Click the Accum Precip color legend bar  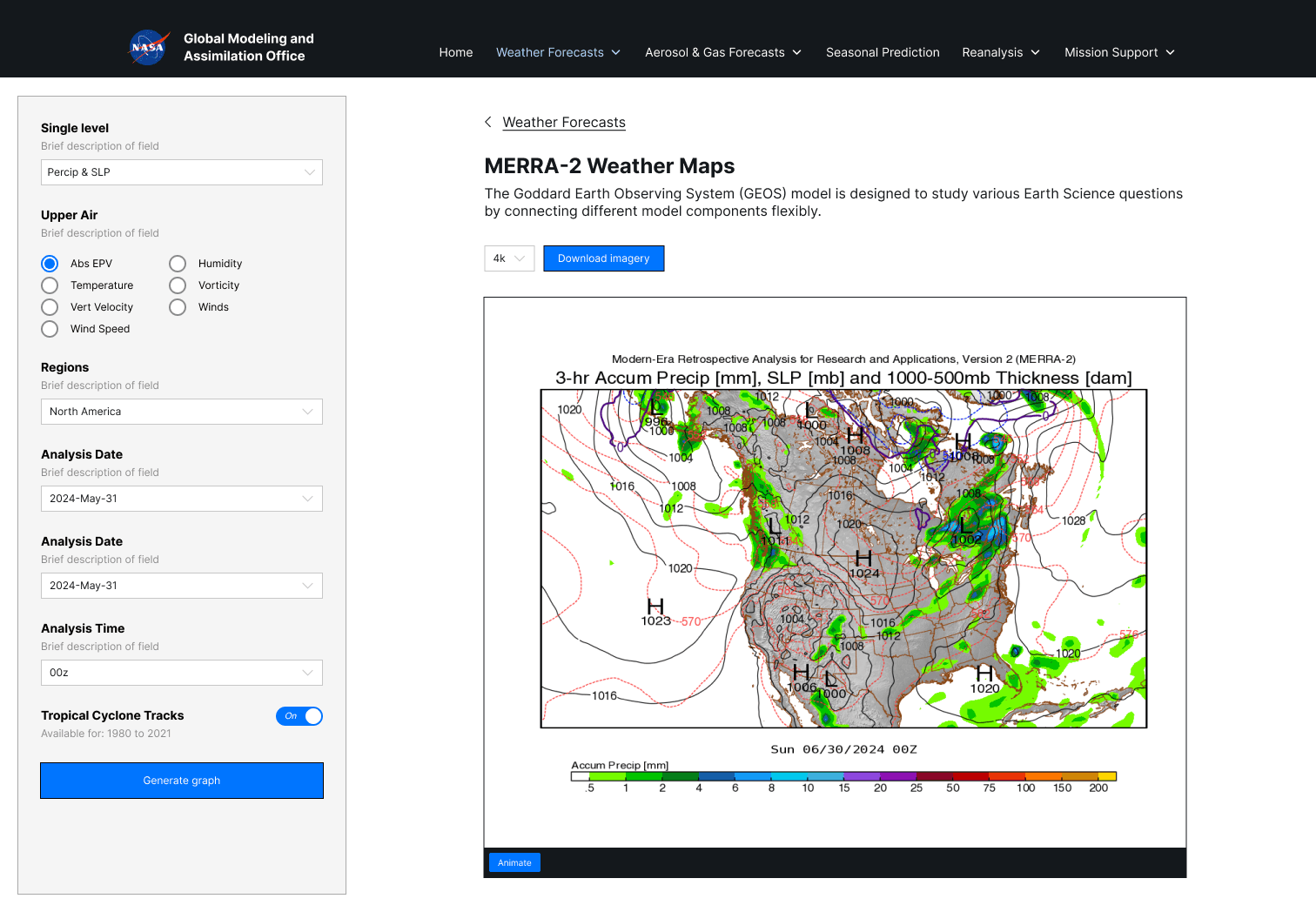point(843,776)
